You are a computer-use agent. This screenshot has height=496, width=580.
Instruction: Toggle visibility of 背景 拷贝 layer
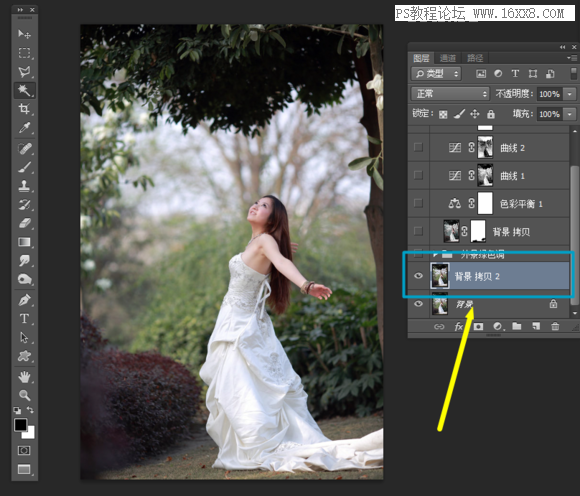(418, 231)
